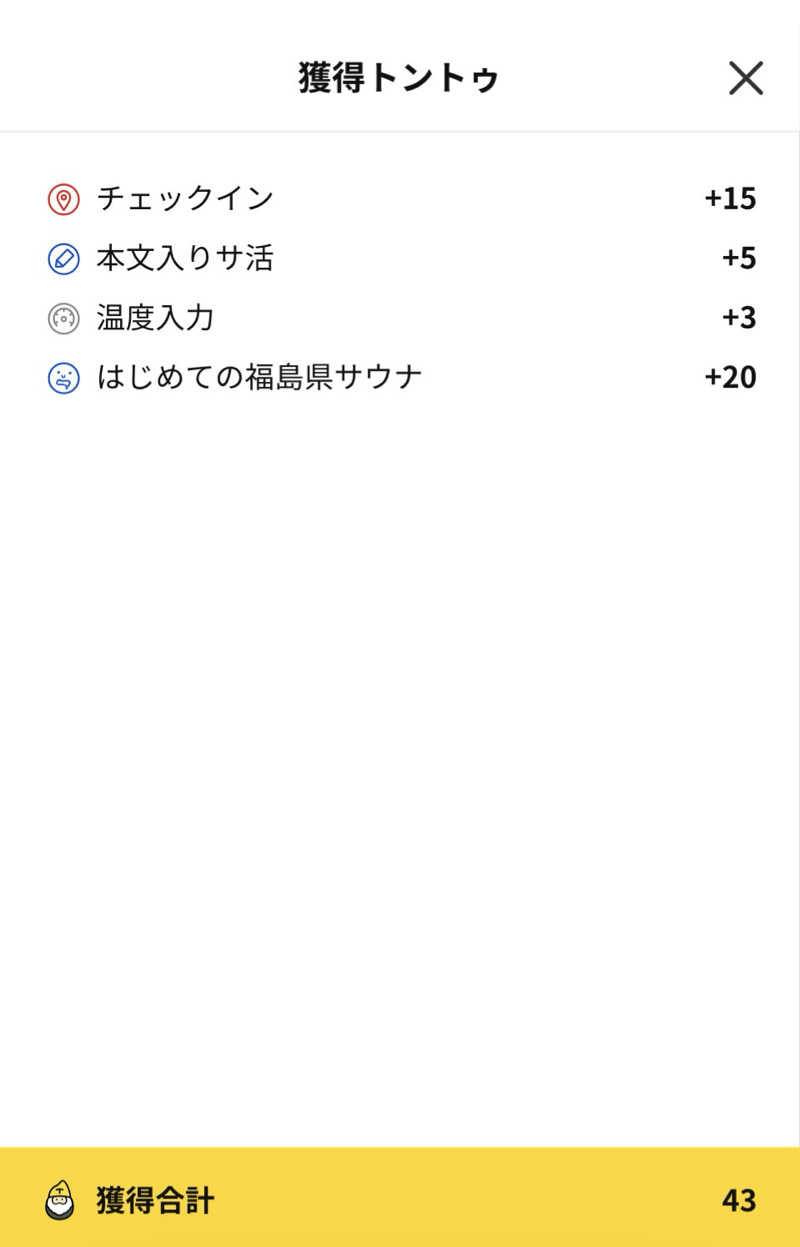Click the blue pencil icon
The height and width of the screenshot is (1247, 800).
coord(63,259)
